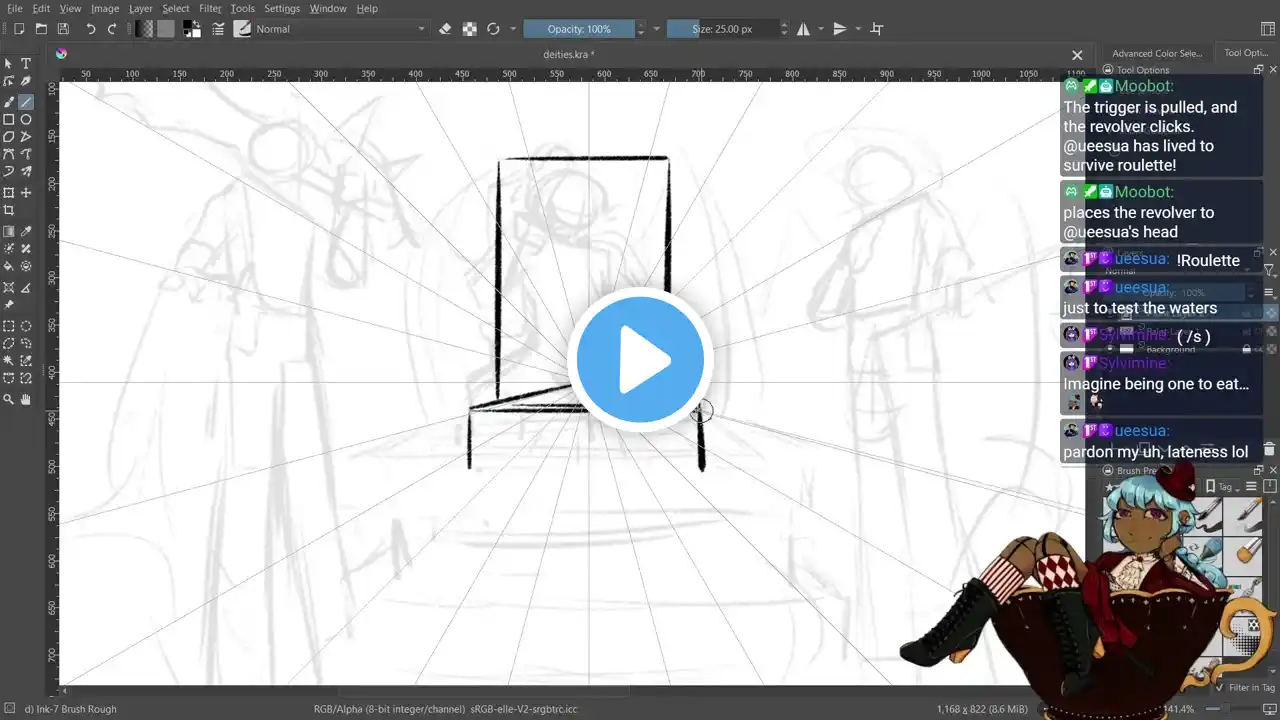The width and height of the screenshot is (1280, 720).
Task: Open the Normal blending mode dropdown
Action: click(x=340, y=29)
